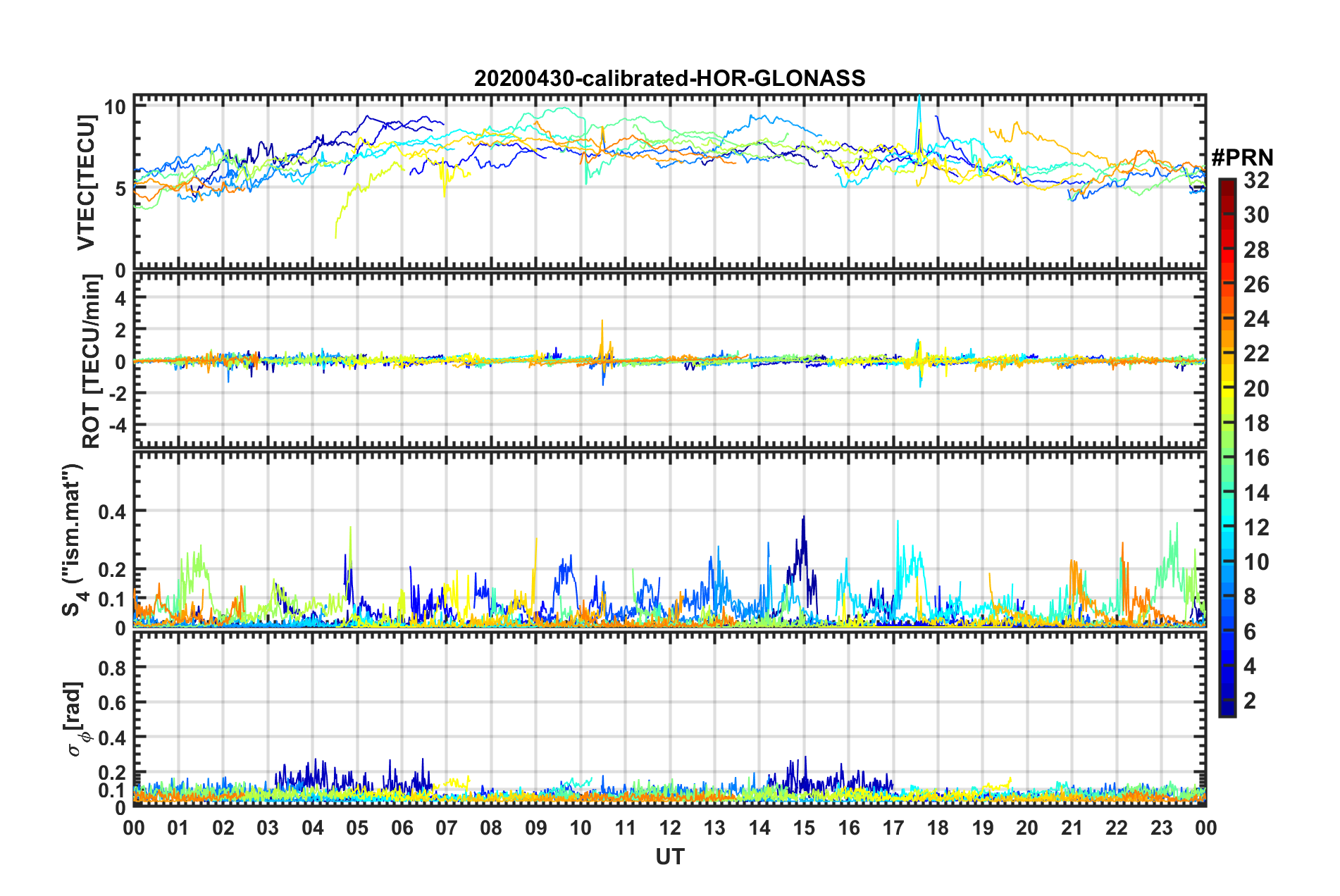
Task: Select colorbar tick label "30"
Action: tap(1256, 215)
